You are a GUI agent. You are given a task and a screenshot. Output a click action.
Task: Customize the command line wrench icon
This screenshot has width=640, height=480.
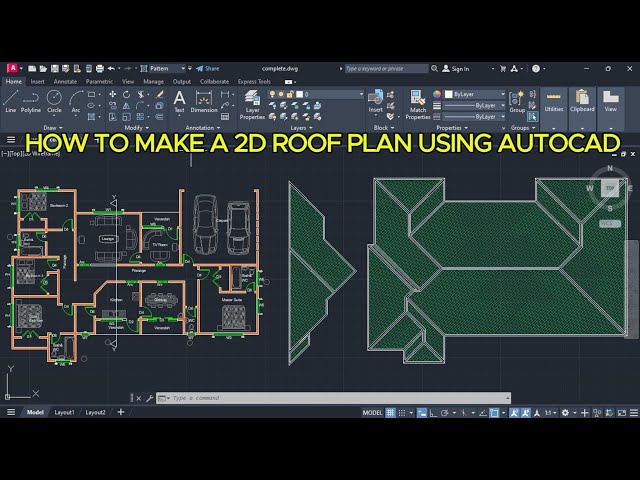pyautogui.click(x=149, y=398)
